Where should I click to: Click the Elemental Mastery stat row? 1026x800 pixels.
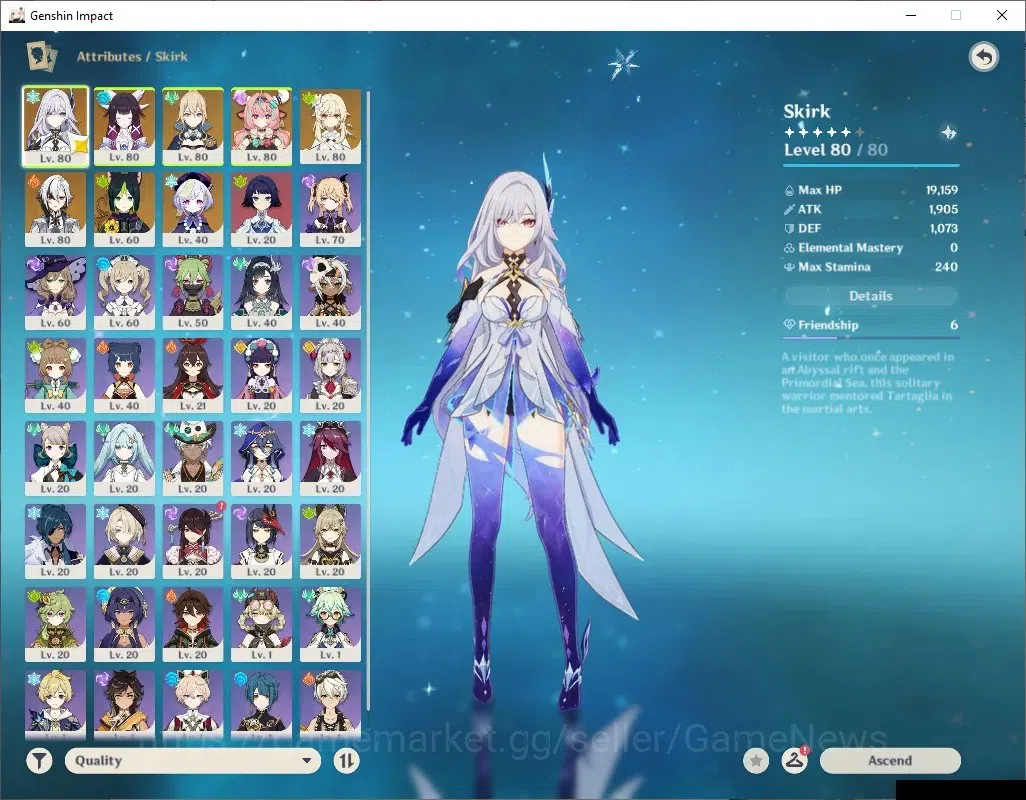coord(871,248)
